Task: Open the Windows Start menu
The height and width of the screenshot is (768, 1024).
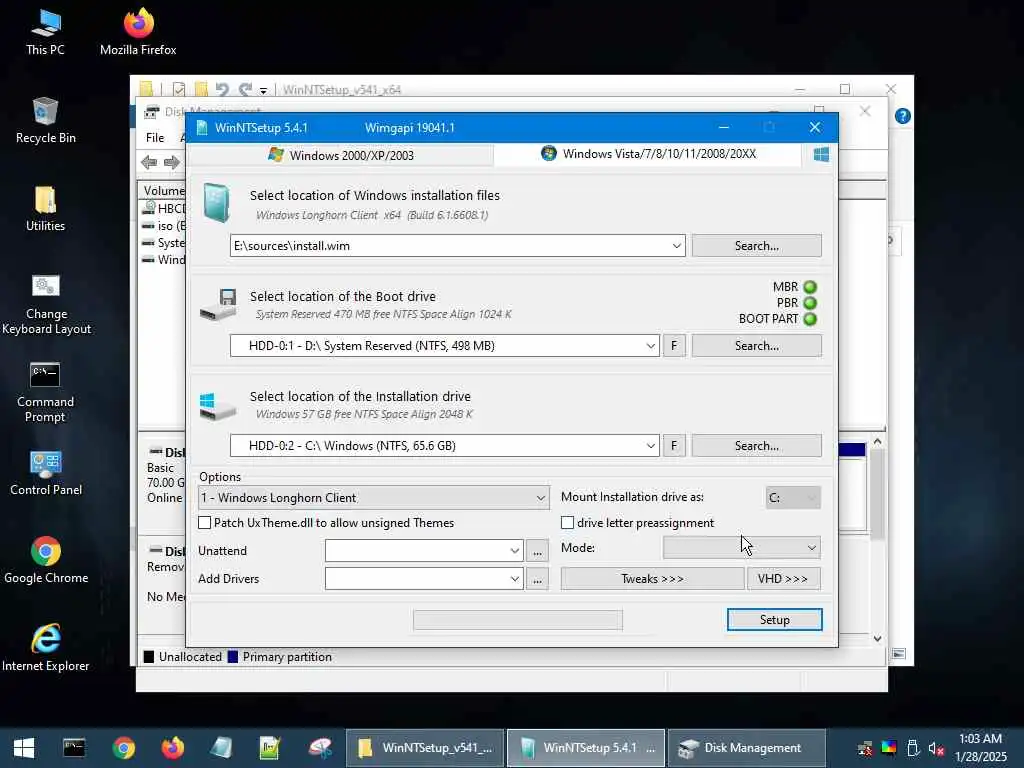Action: 24,748
